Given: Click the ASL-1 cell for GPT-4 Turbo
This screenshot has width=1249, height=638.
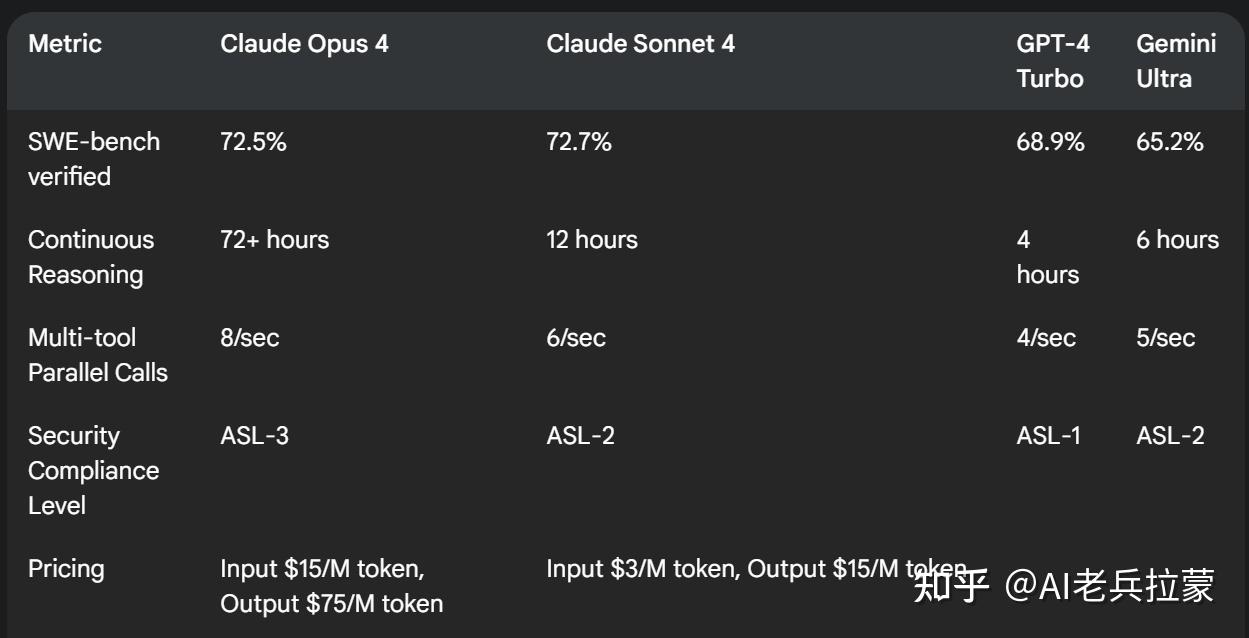Looking at the screenshot, I should click(1048, 436).
